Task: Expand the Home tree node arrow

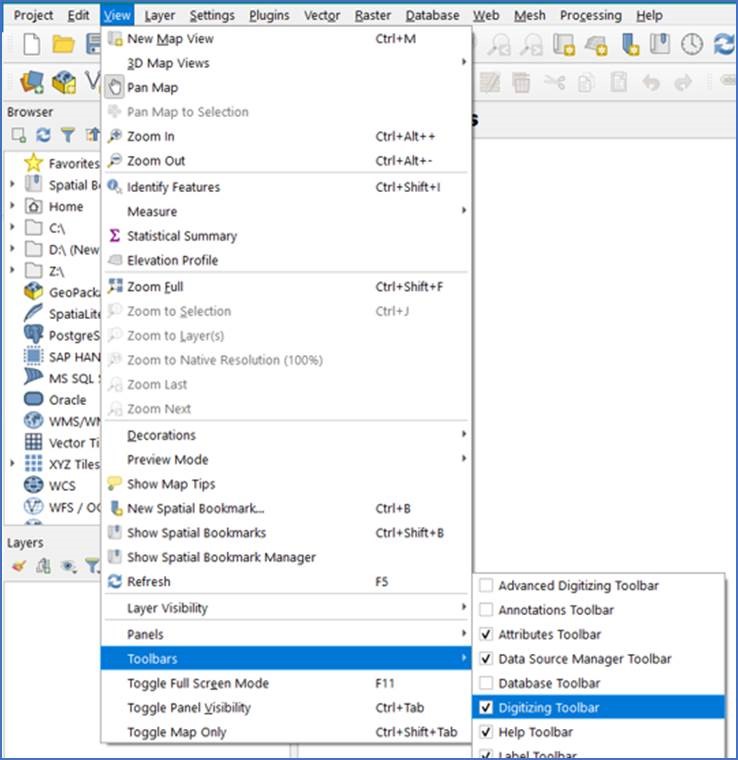Action: point(13,206)
